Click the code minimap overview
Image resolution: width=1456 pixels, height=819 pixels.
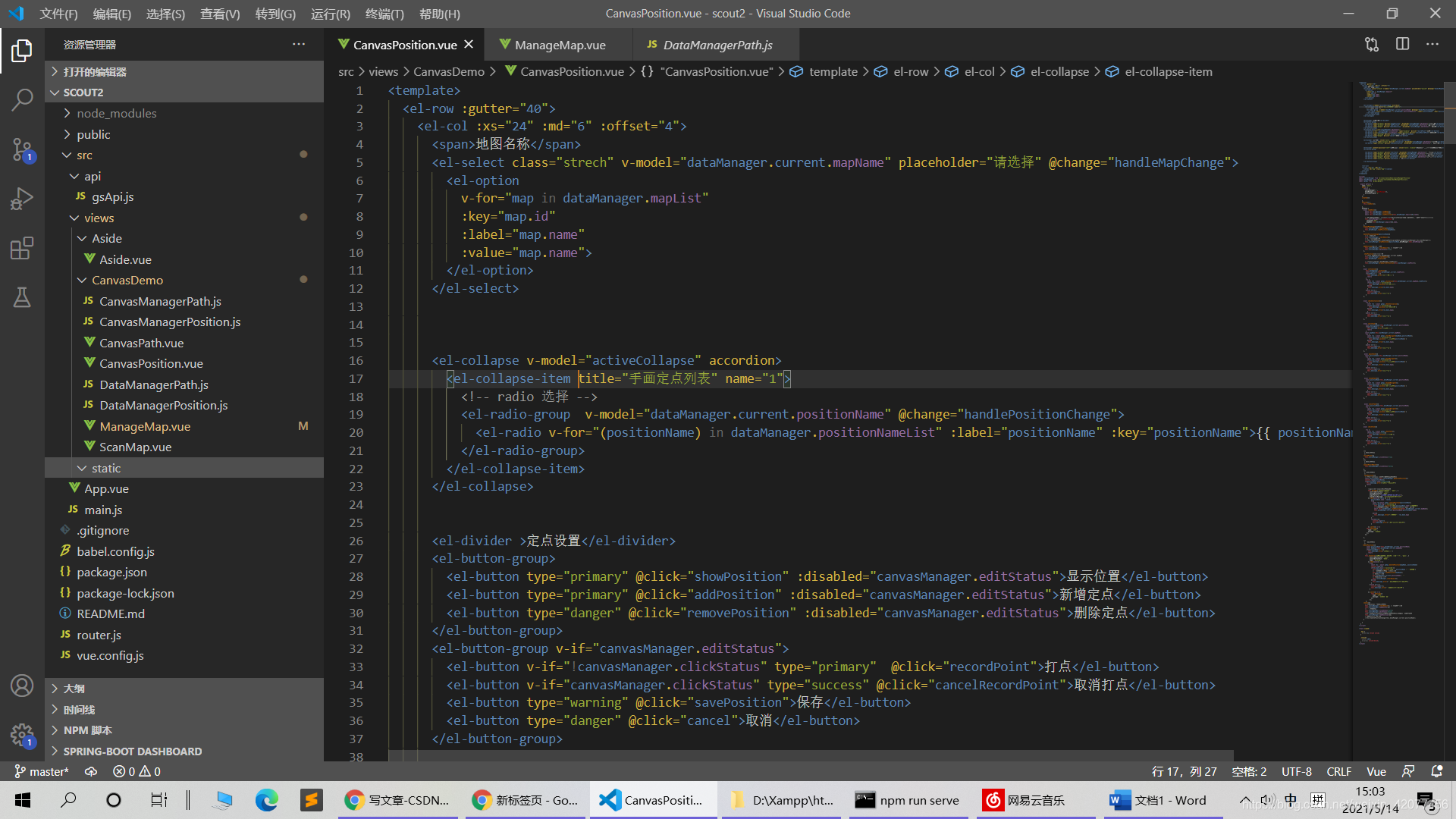click(1399, 364)
